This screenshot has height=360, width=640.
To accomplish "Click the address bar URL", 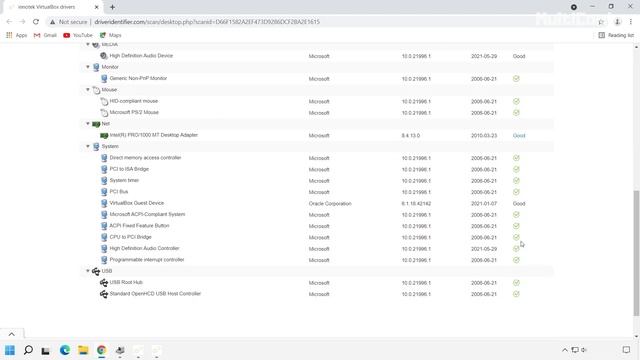I will [x=207, y=22].
